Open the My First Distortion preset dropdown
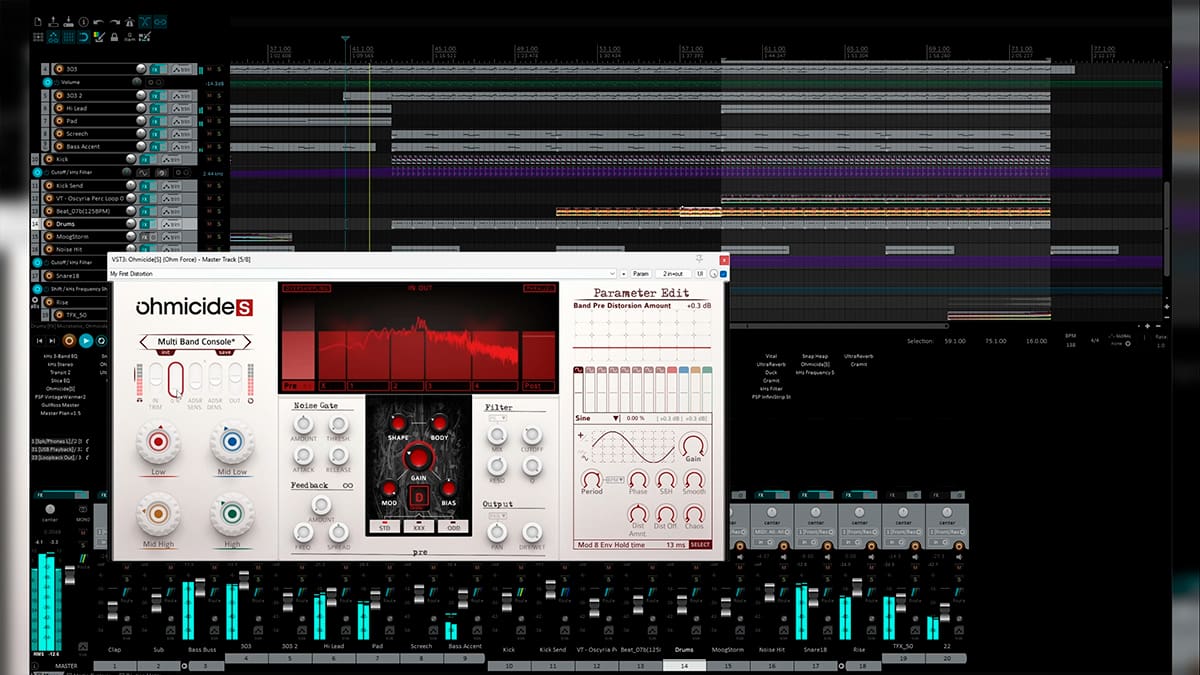1200x675 pixels. [363, 273]
